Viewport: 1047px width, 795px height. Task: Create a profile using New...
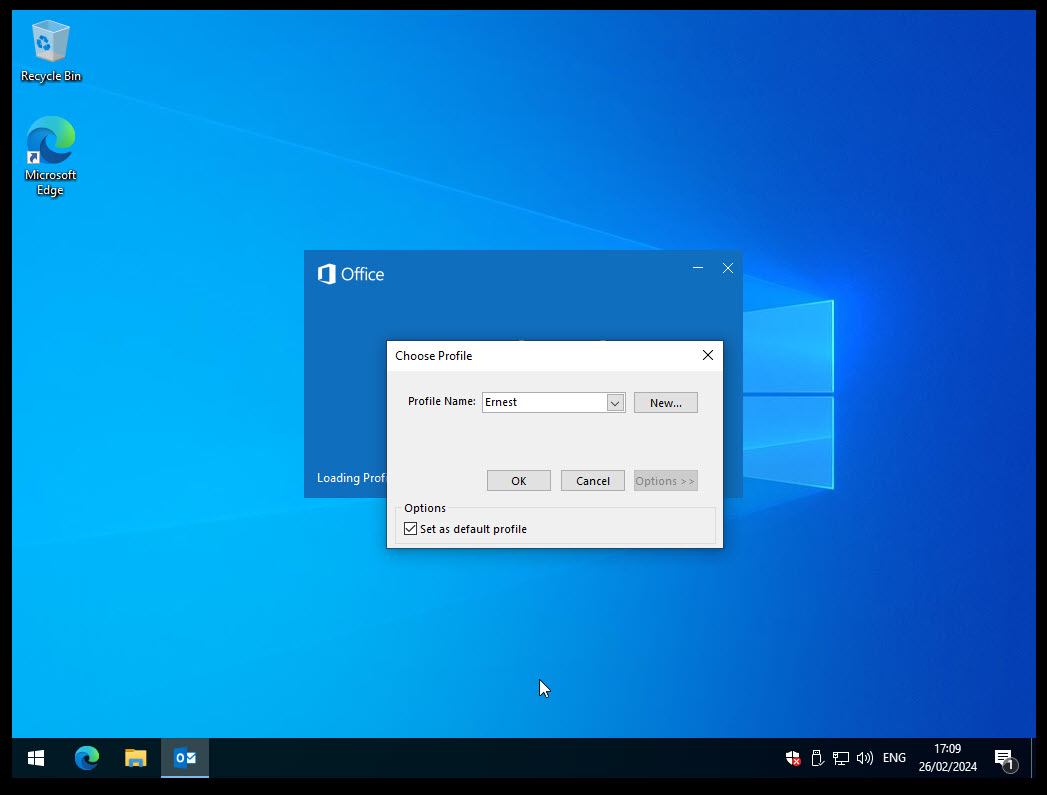click(x=665, y=402)
